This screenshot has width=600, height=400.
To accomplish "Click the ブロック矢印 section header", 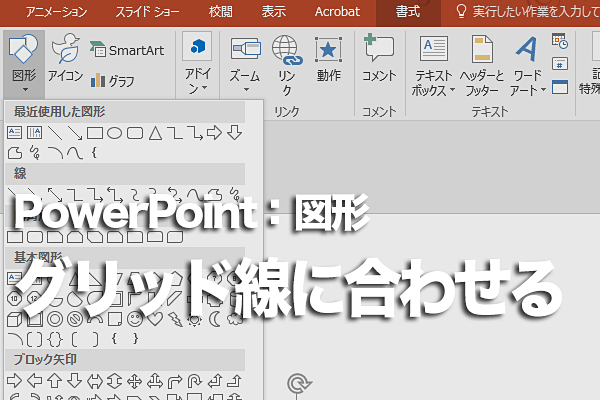I will pyautogui.click(x=125, y=359).
